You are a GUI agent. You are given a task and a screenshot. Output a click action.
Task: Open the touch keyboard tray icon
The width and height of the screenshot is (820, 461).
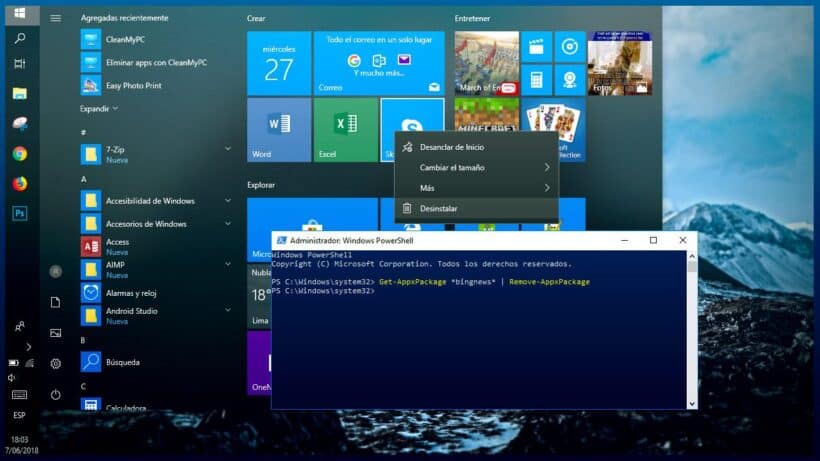[x=19, y=395]
